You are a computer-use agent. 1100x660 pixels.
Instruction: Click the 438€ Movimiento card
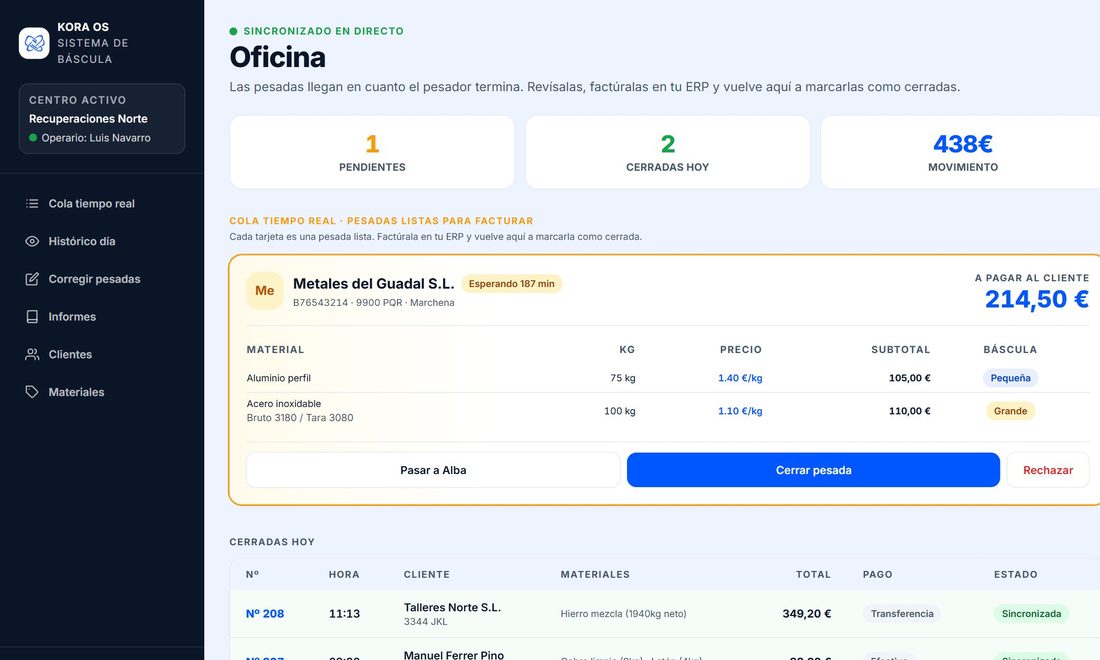coord(962,152)
